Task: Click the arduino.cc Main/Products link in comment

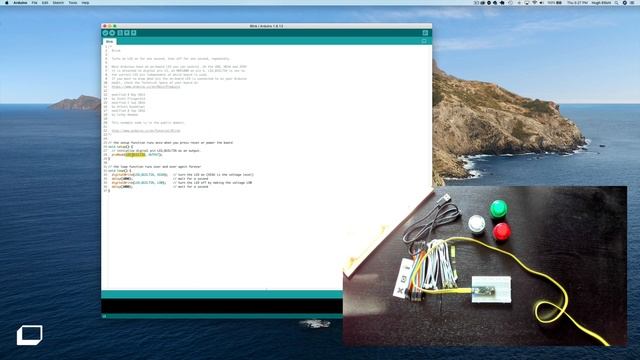Action: click(146, 87)
